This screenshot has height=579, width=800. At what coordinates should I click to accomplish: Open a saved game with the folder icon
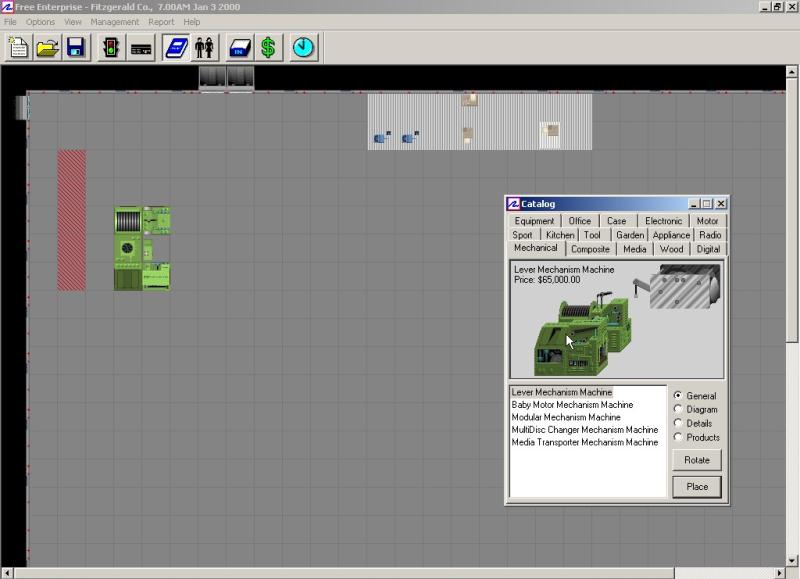coord(47,47)
